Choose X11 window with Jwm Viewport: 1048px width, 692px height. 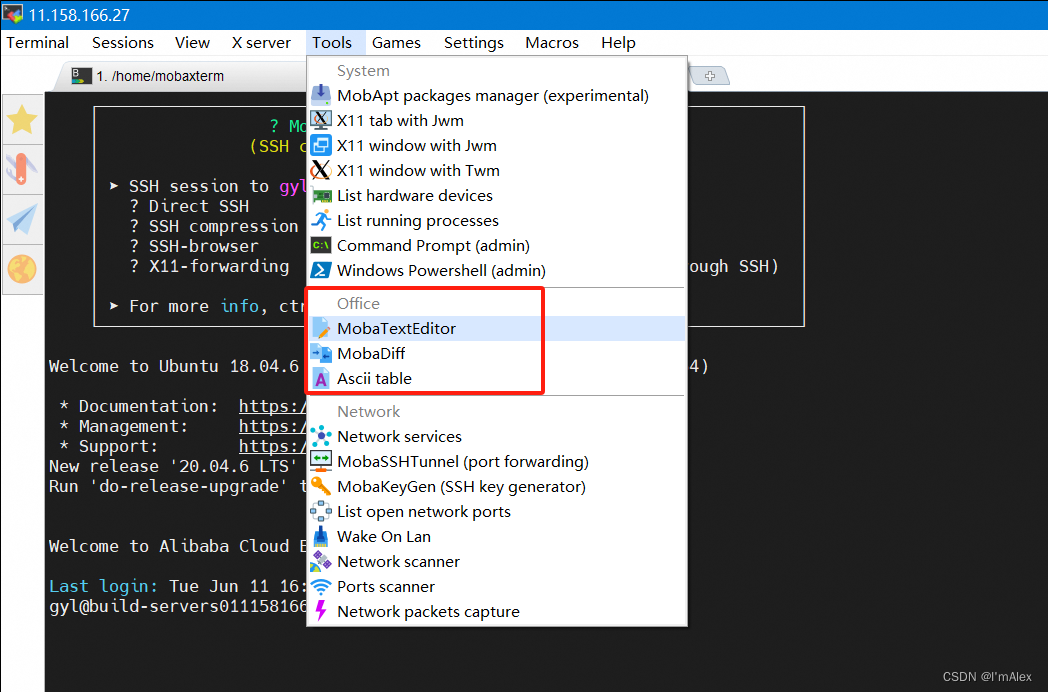coord(497,145)
